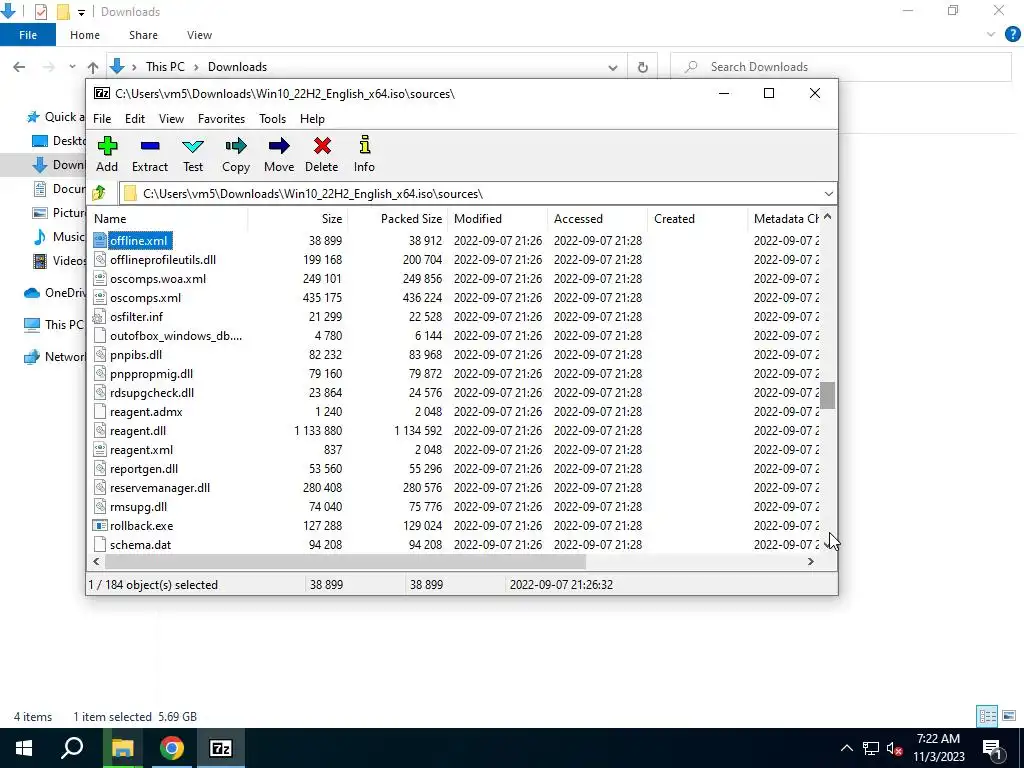The image size is (1024, 768).
Task: Click the horizontal scrollbar left arrow
Action: (x=97, y=561)
